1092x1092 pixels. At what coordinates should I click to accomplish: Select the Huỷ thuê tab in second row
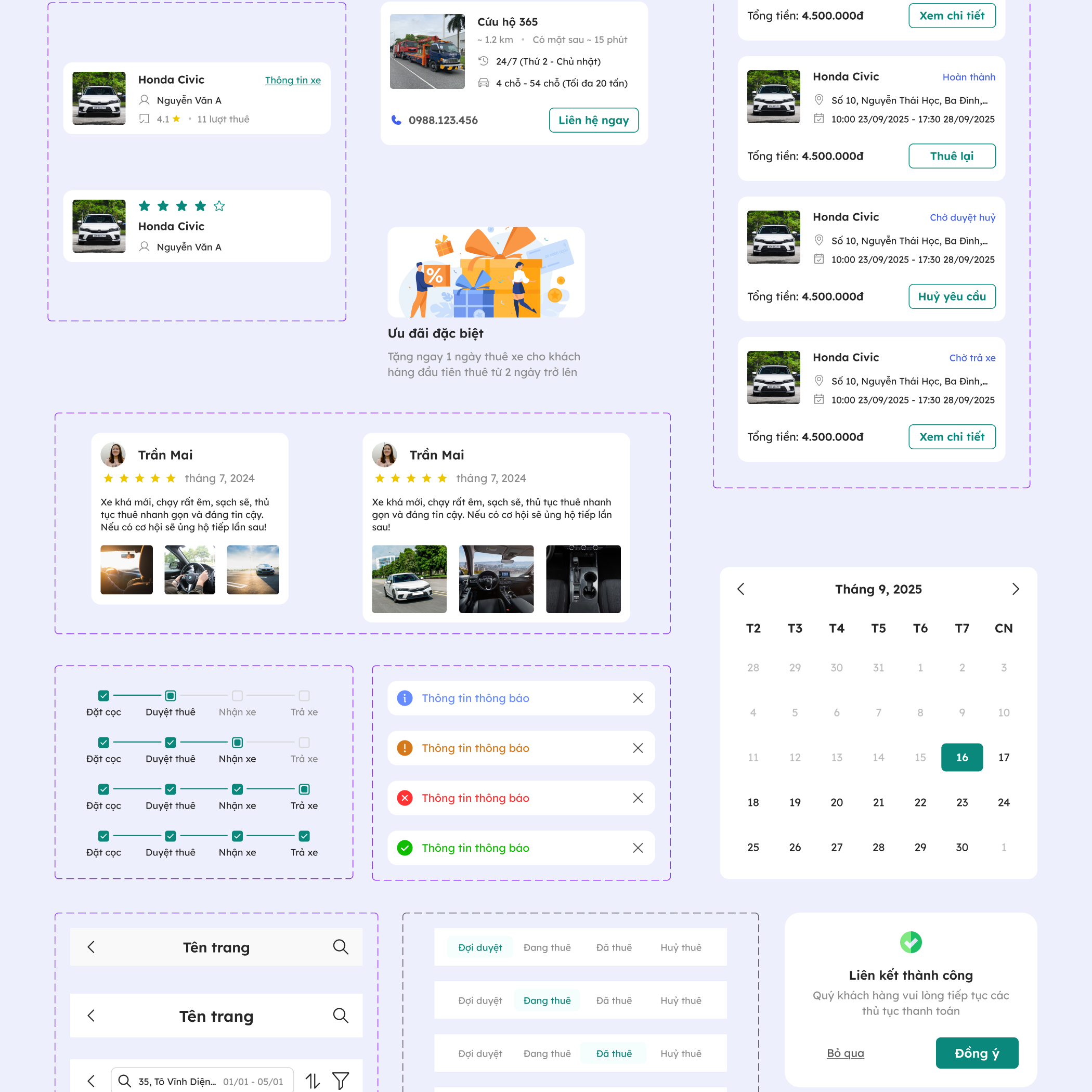[681, 1000]
